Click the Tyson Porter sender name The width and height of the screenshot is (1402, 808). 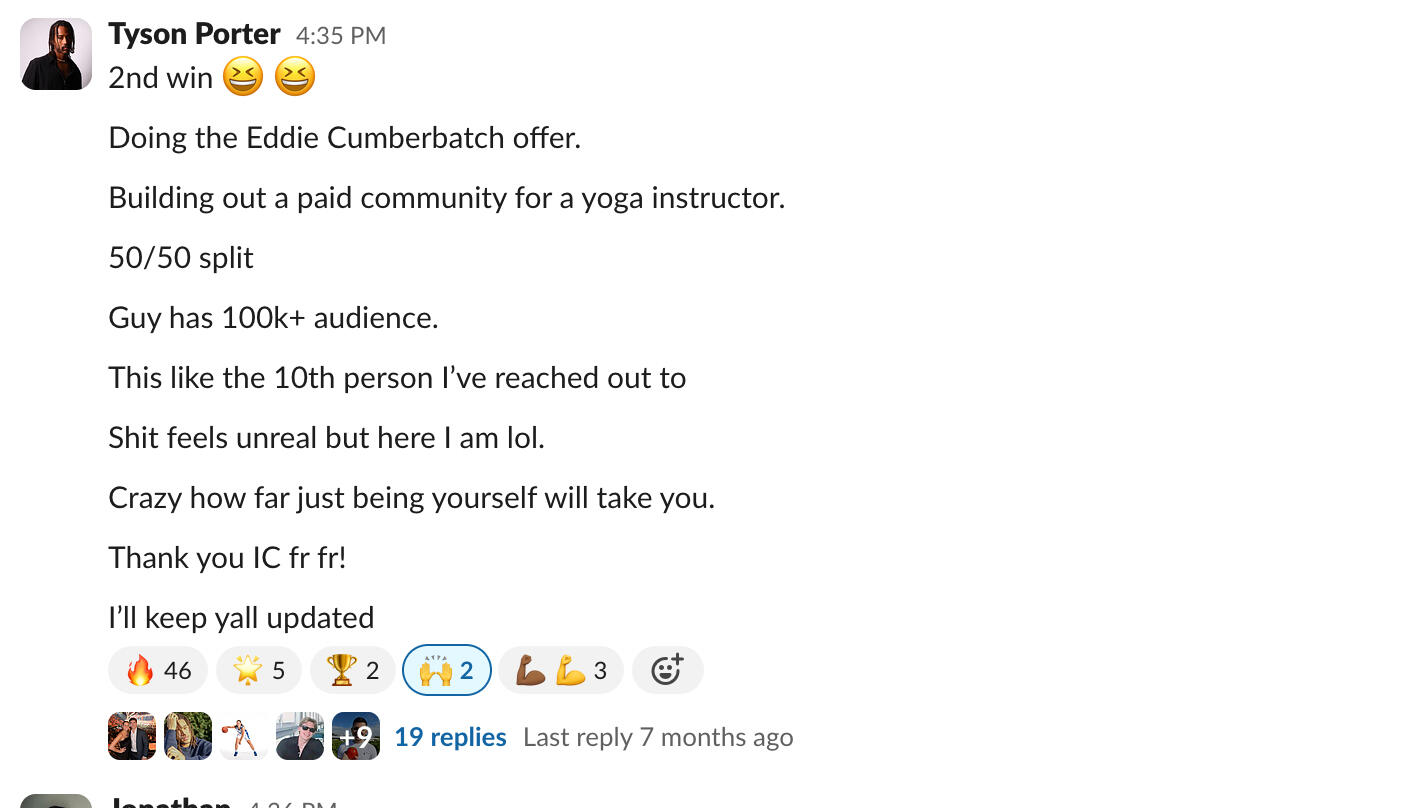point(194,34)
